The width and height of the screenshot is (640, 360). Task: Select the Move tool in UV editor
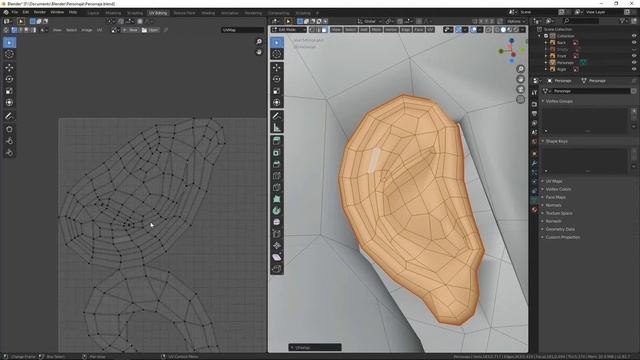click(9, 68)
